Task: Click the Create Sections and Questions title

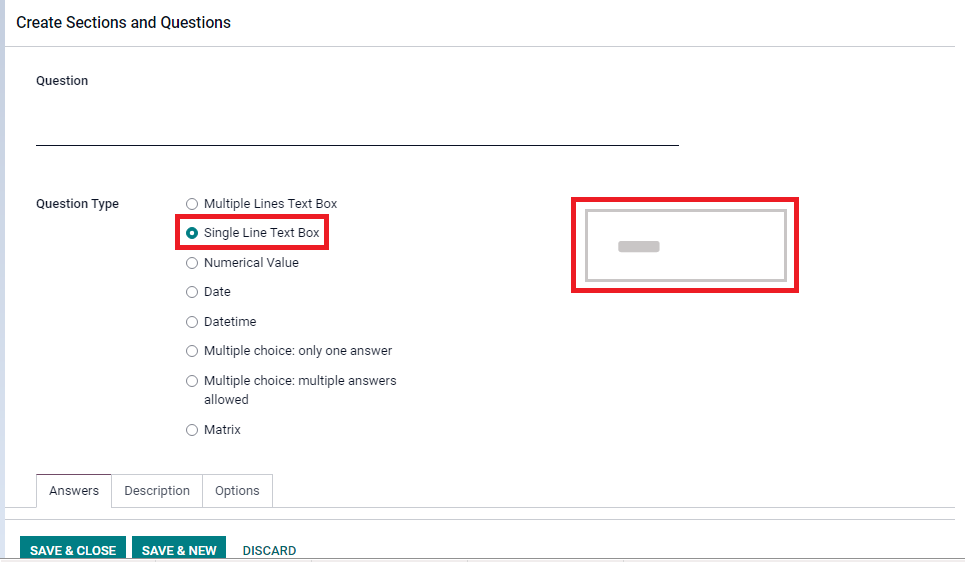Action: pos(123,22)
